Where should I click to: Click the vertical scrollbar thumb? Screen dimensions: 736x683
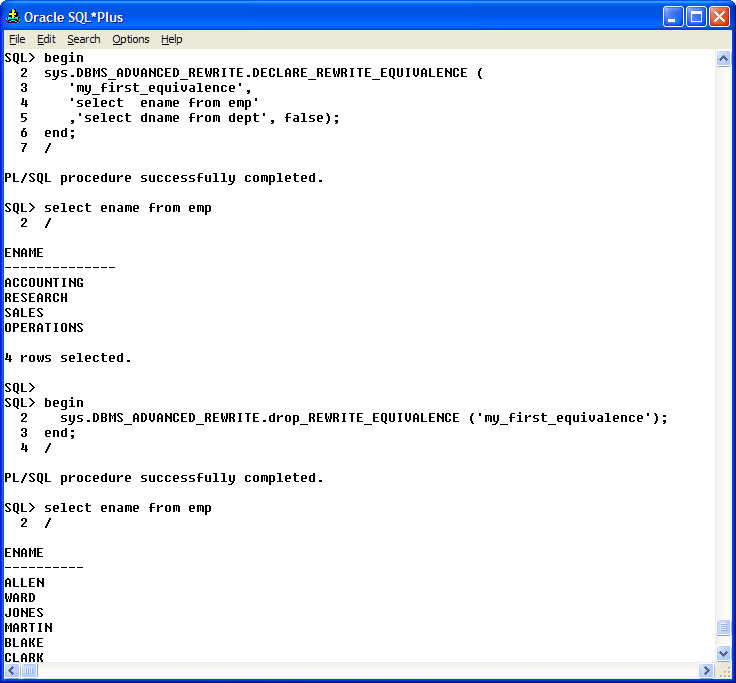point(723,628)
